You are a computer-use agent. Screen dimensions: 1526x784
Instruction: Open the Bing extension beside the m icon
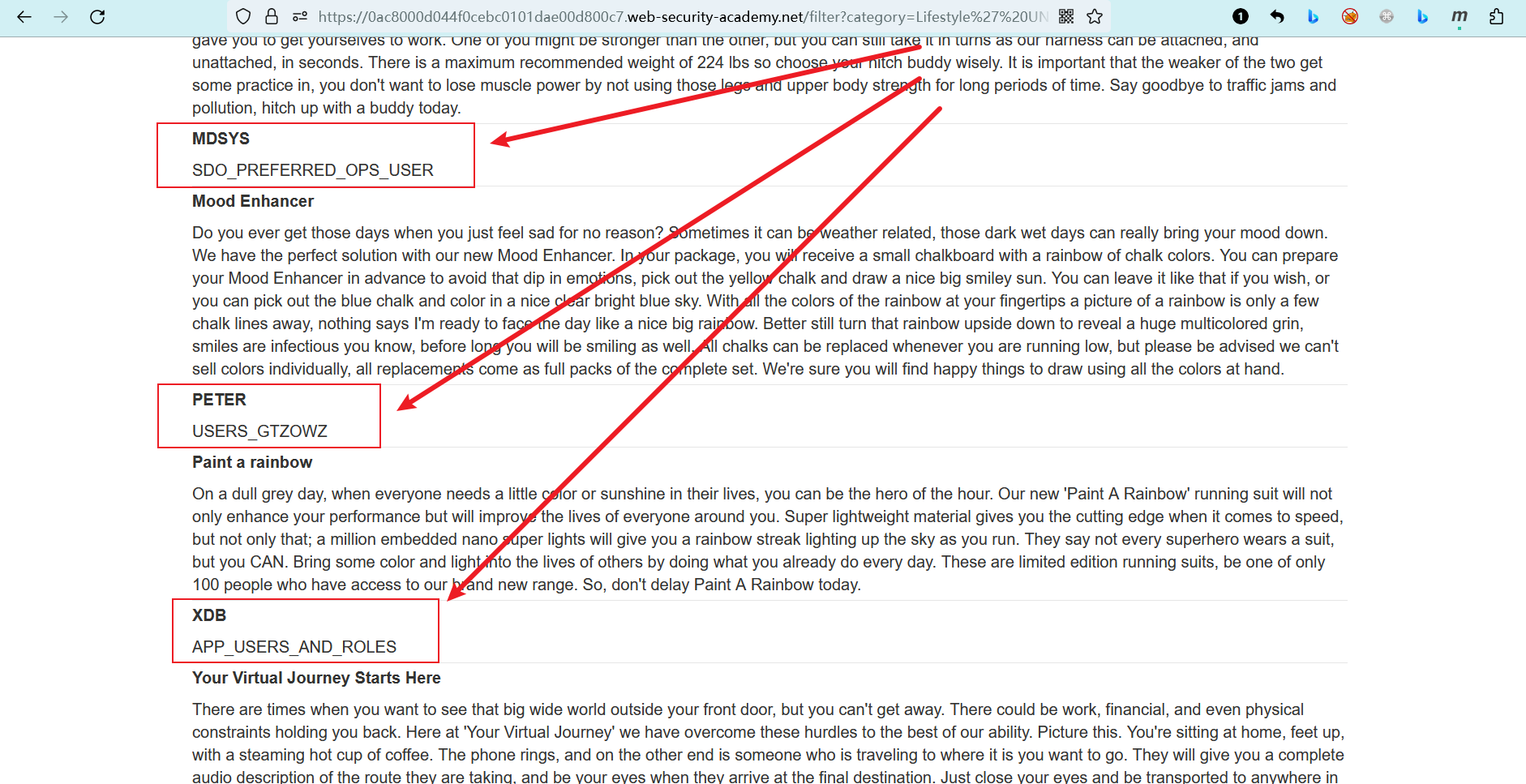point(1422,16)
